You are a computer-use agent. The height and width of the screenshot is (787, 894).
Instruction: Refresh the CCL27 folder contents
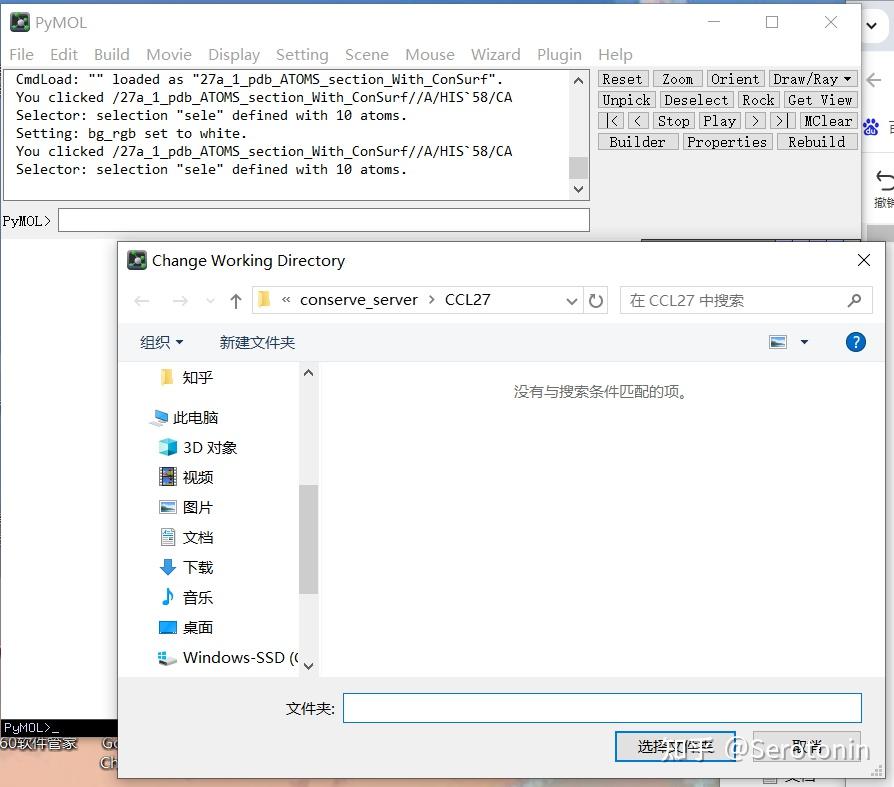(596, 300)
